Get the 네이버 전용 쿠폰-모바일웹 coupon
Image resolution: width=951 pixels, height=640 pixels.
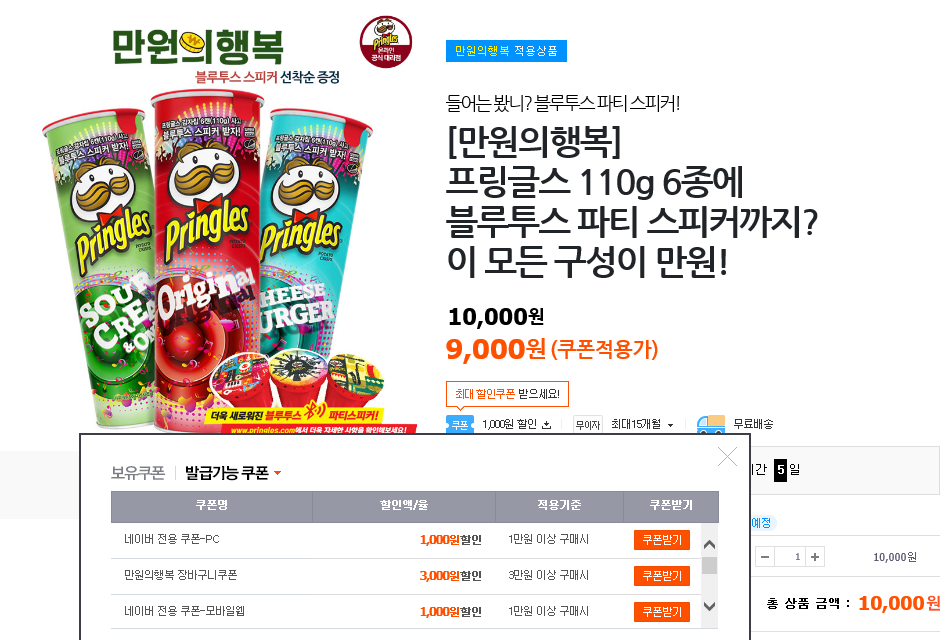coord(662,611)
